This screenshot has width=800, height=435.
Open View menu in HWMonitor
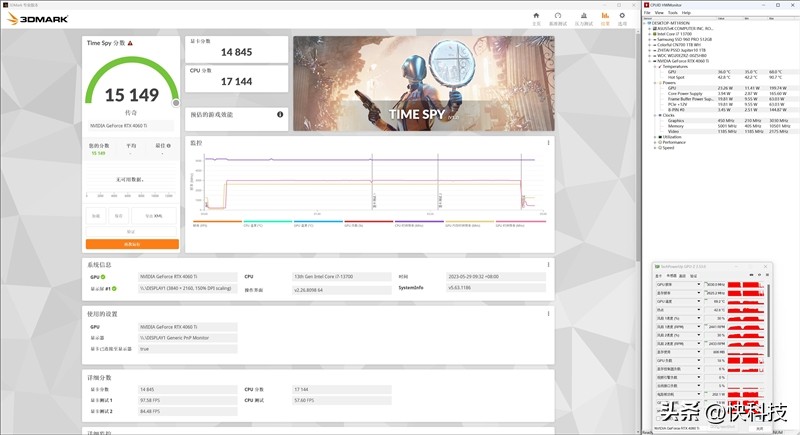coord(659,13)
